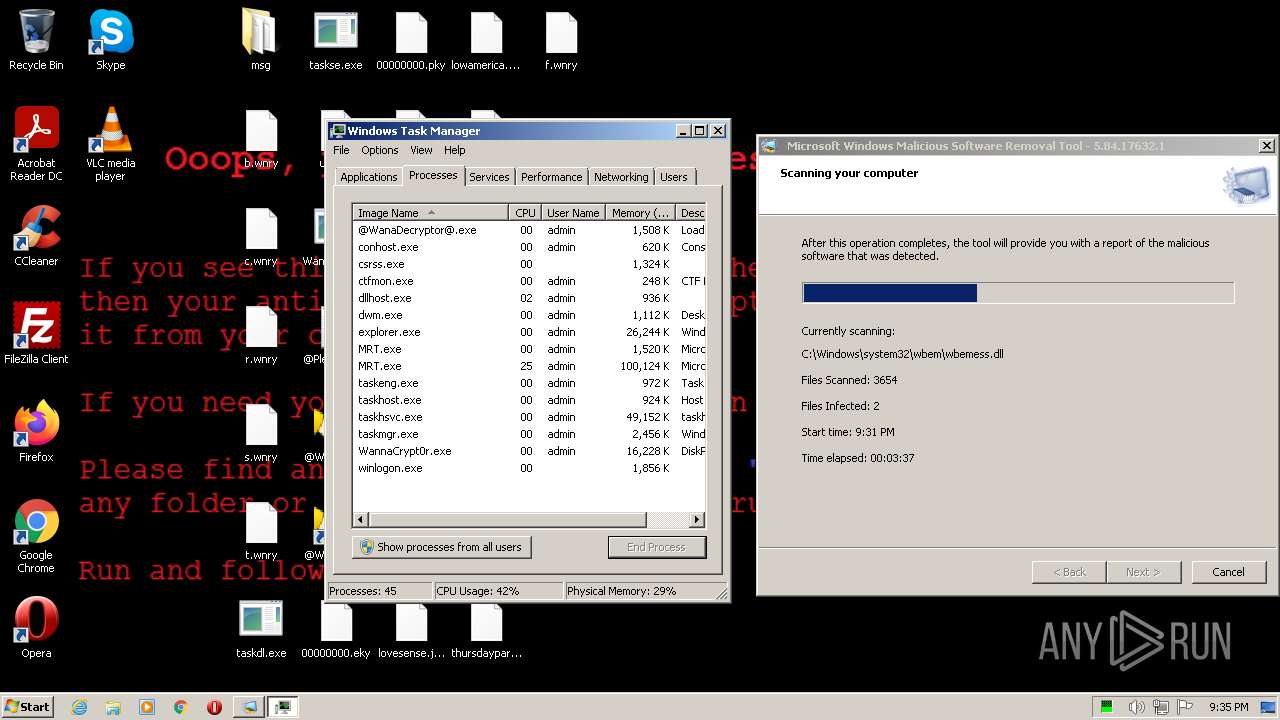Open the Recycle Bin desktop icon
Image resolution: width=1280 pixels, height=720 pixels.
[36, 40]
